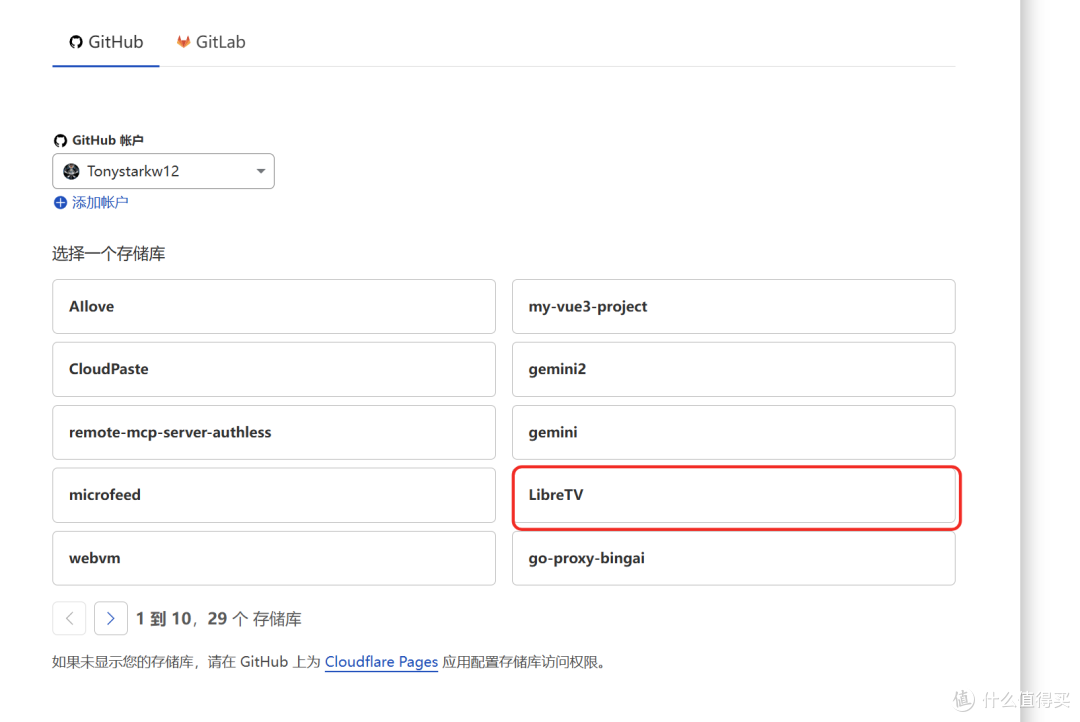The image size is (1080, 722).
Task: Select the Allove repository
Action: tap(273, 306)
